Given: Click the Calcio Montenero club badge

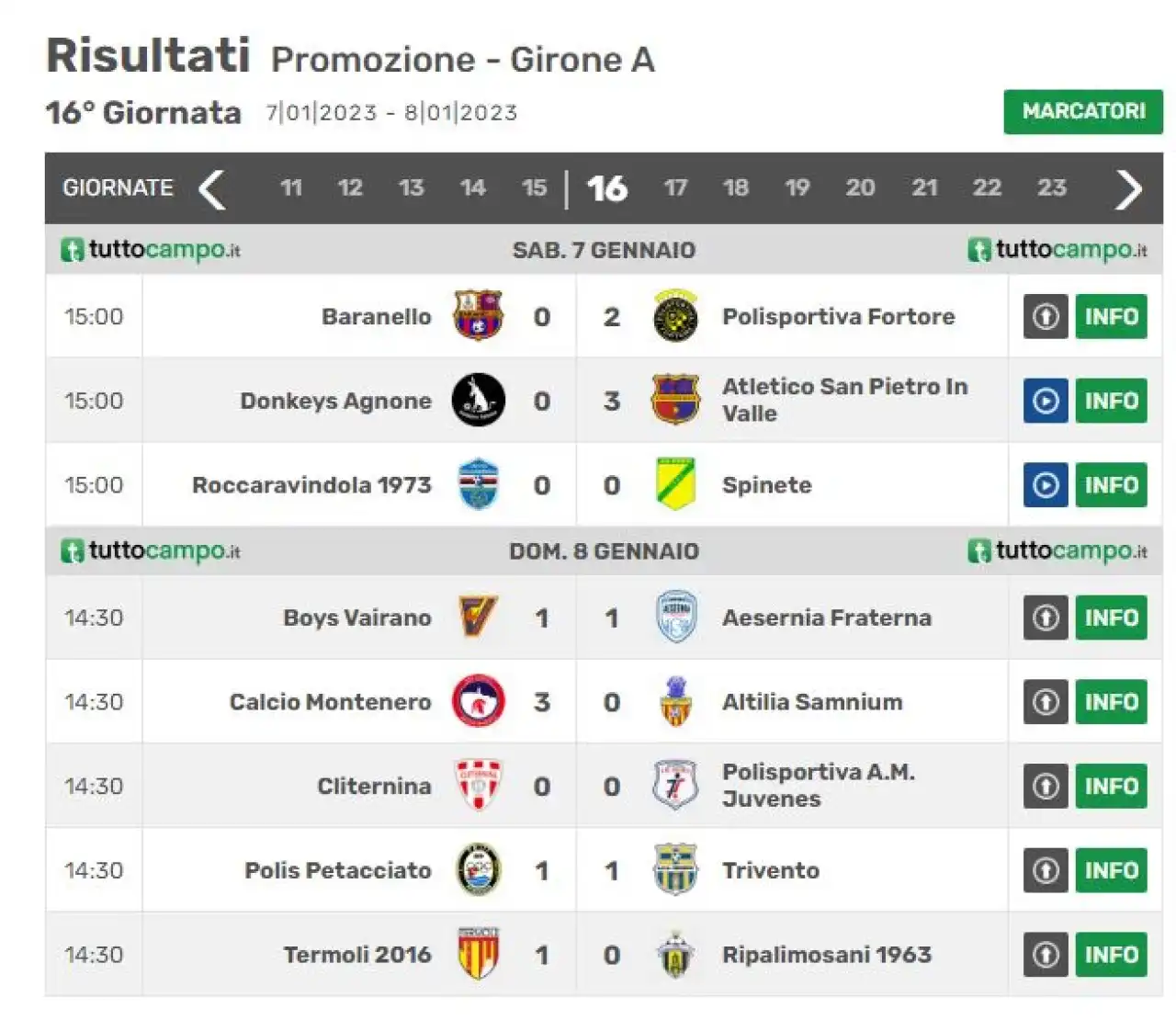Looking at the screenshot, I should [478, 701].
